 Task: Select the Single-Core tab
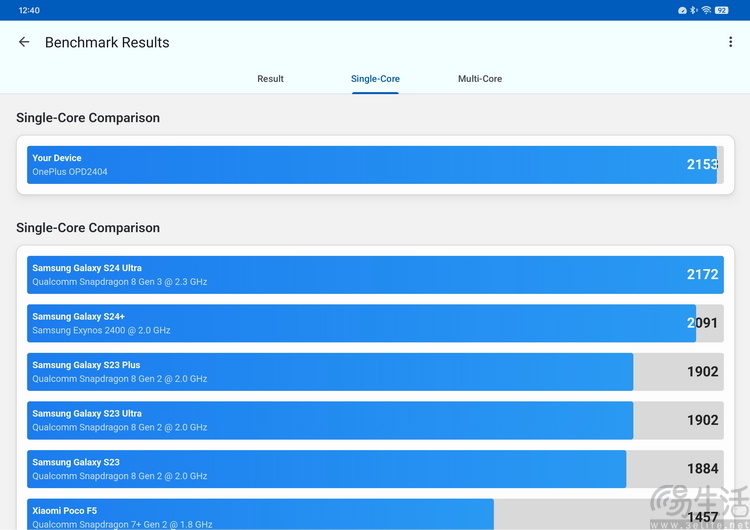pyautogui.click(x=375, y=79)
